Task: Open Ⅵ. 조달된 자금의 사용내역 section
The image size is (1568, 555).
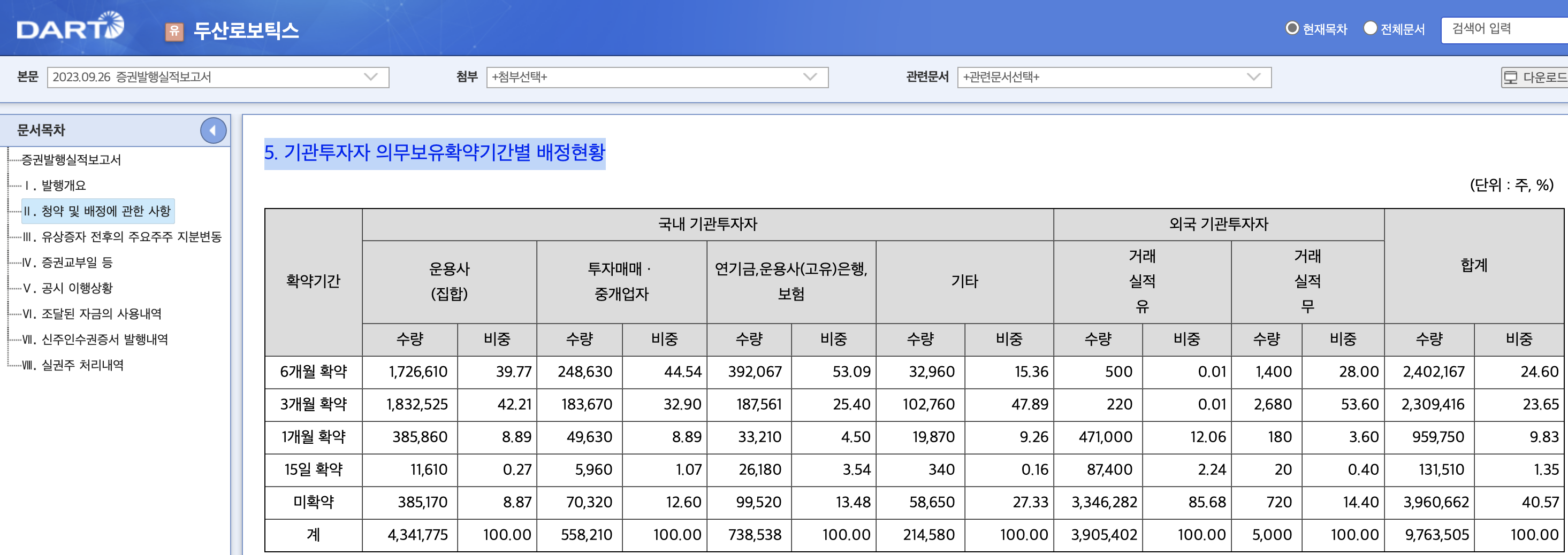Action: tap(92, 314)
